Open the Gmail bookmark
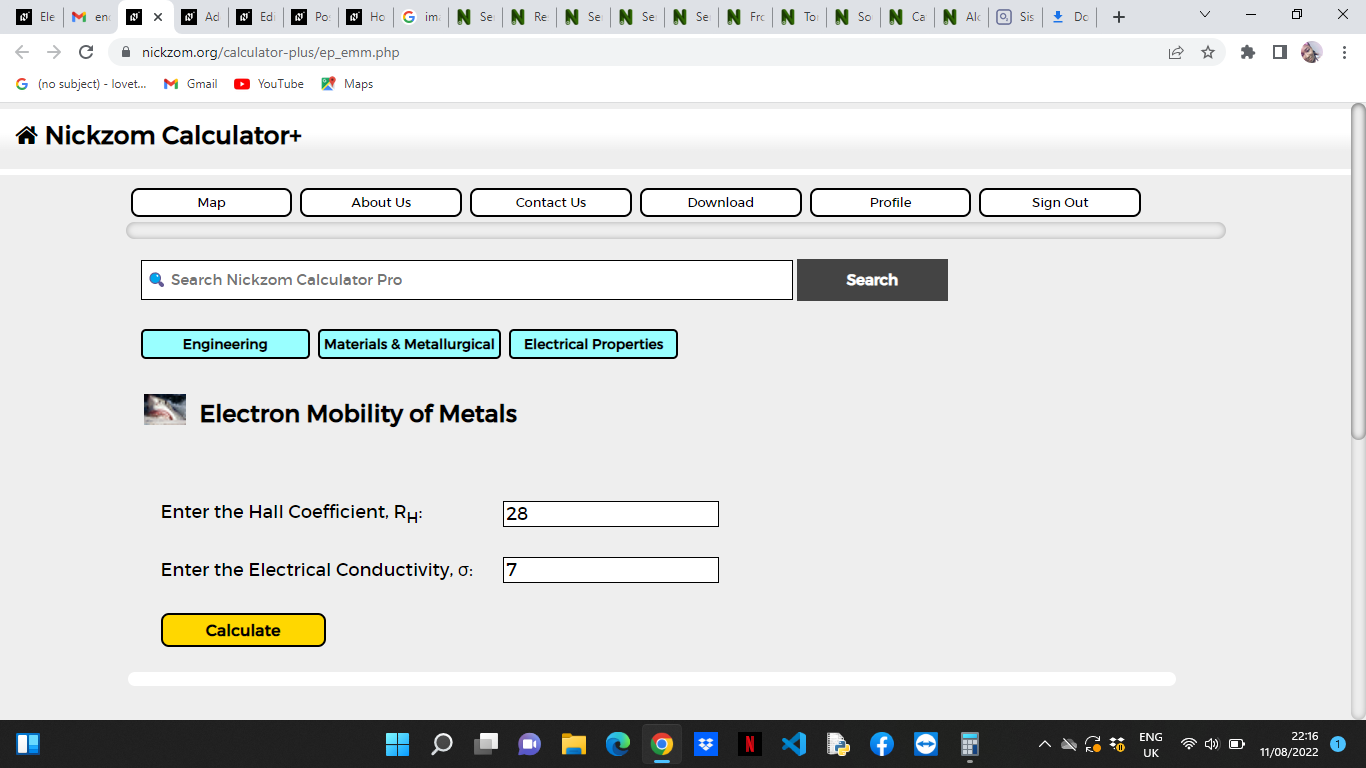The height and width of the screenshot is (768, 1366). click(191, 84)
